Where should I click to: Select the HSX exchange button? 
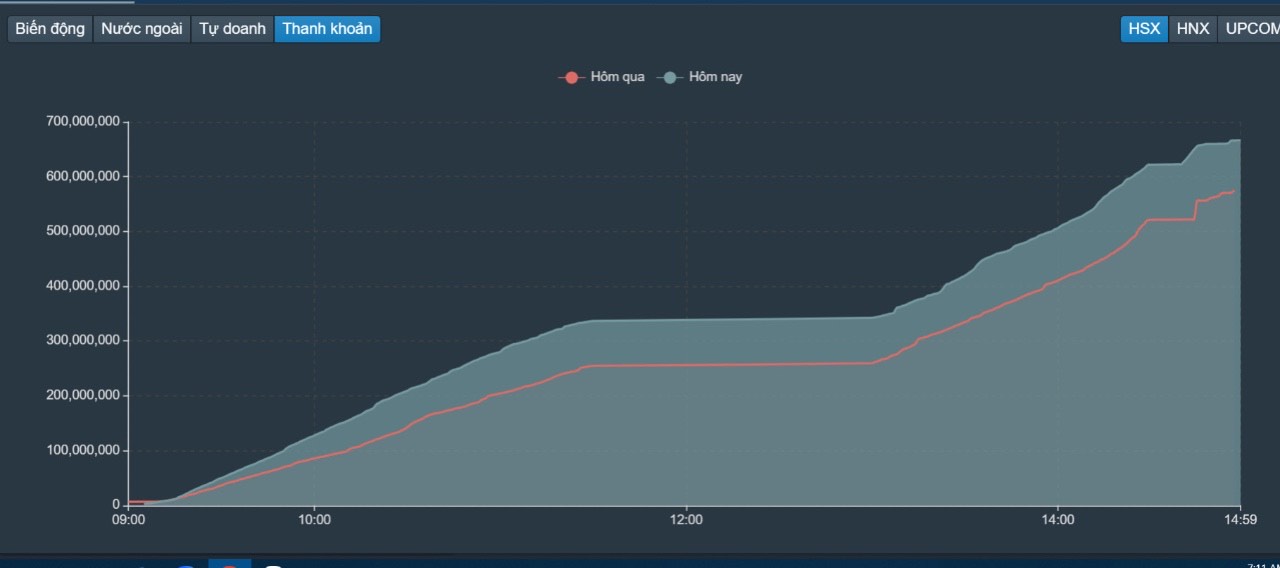pyautogui.click(x=1144, y=29)
